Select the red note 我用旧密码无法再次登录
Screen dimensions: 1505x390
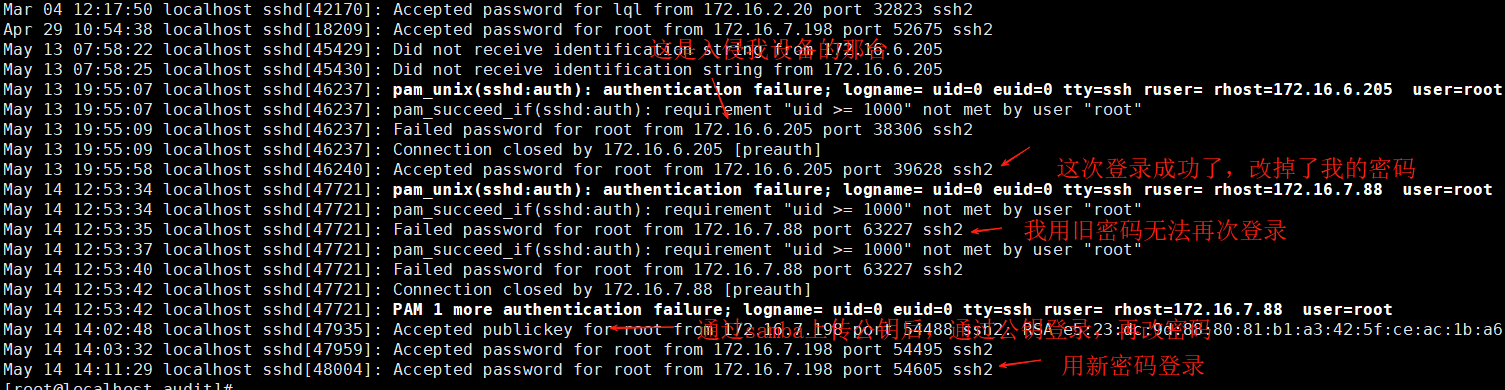coord(1155,230)
